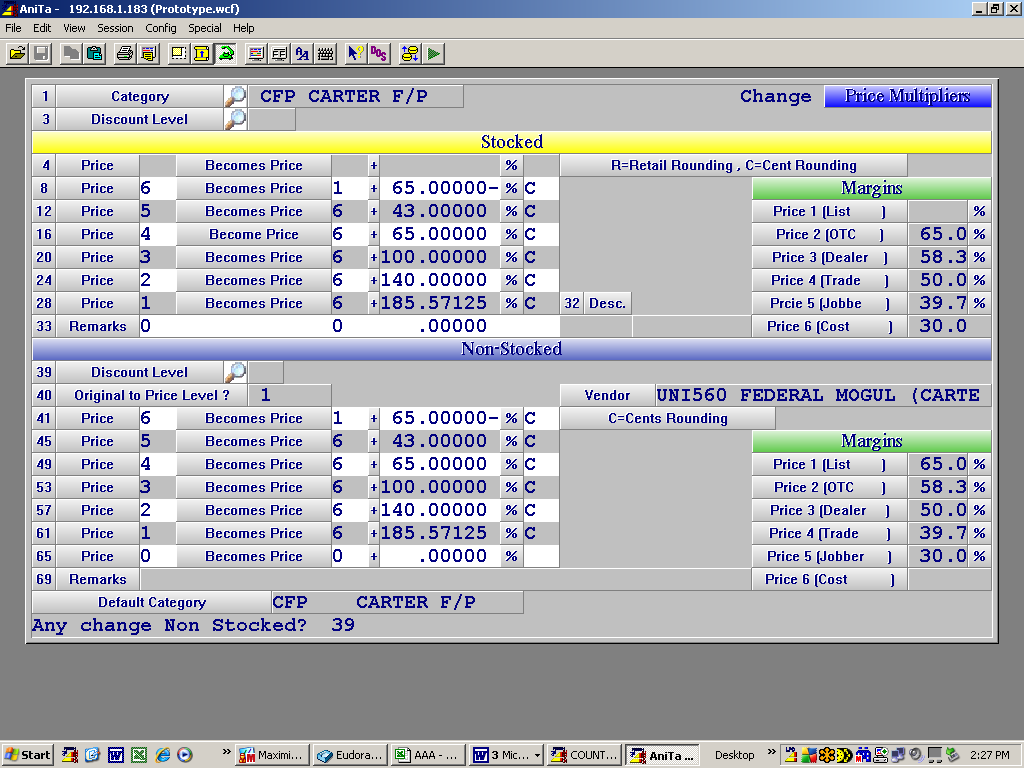Click the Category field label button
1024x768 pixels.
[x=140, y=96]
